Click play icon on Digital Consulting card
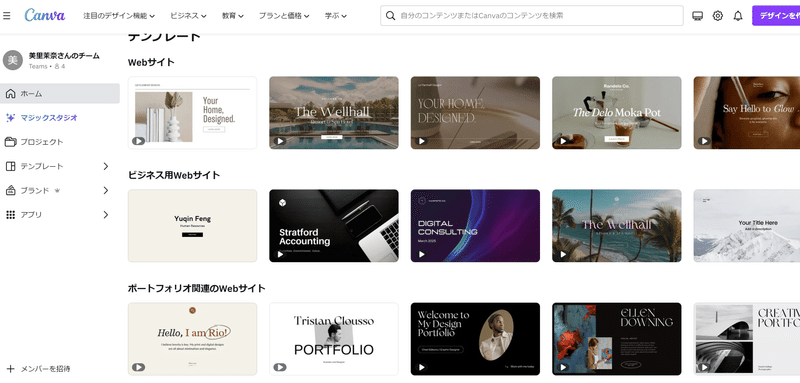This screenshot has height=383, width=800. pyautogui.click(x=421, y=254)
